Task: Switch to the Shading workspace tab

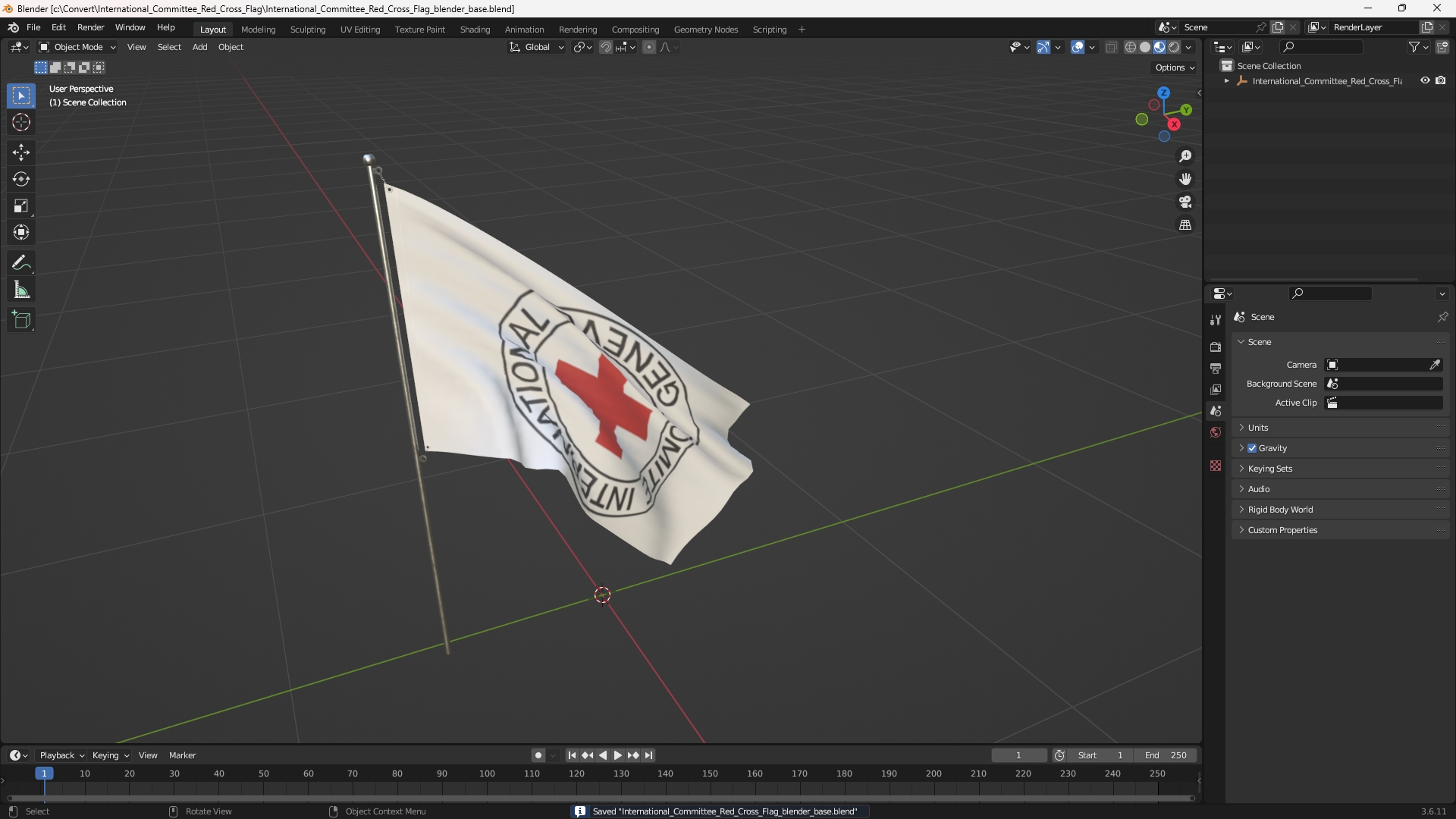Action: (475, 30)
